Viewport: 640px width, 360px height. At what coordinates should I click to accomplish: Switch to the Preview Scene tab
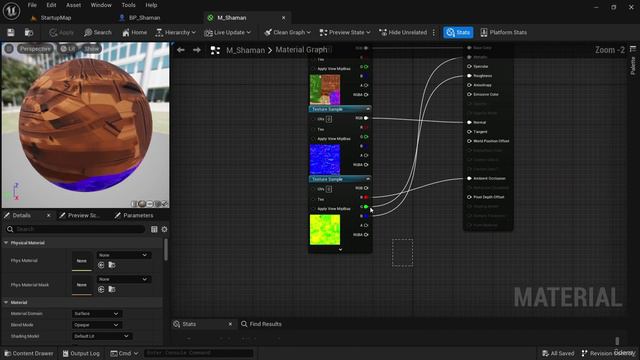coord(80,216)
